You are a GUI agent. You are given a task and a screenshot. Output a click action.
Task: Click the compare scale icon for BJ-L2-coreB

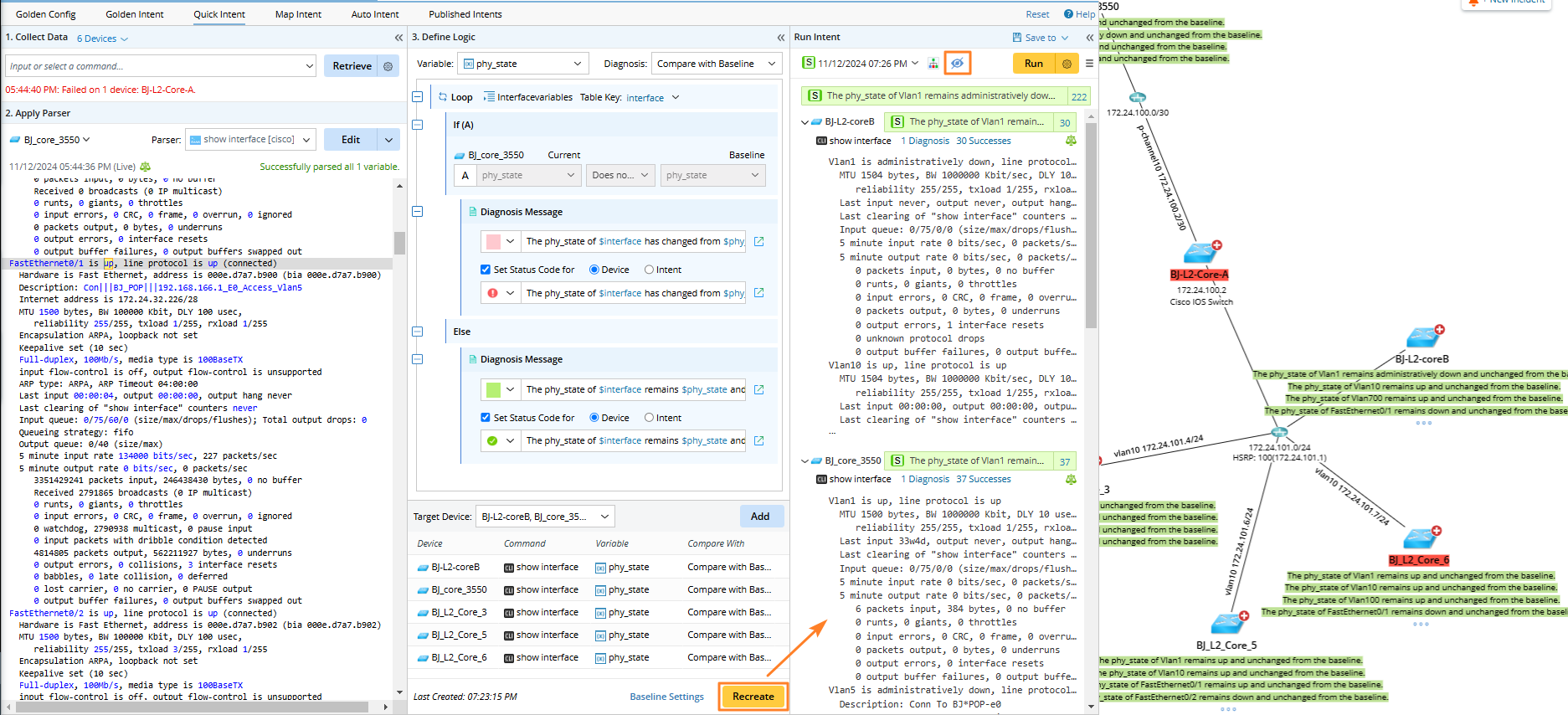[1071, 141]
